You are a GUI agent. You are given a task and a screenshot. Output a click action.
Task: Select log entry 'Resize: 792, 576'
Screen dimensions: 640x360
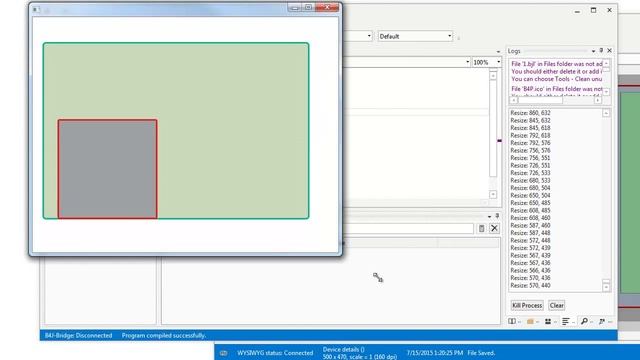(530, 143)
